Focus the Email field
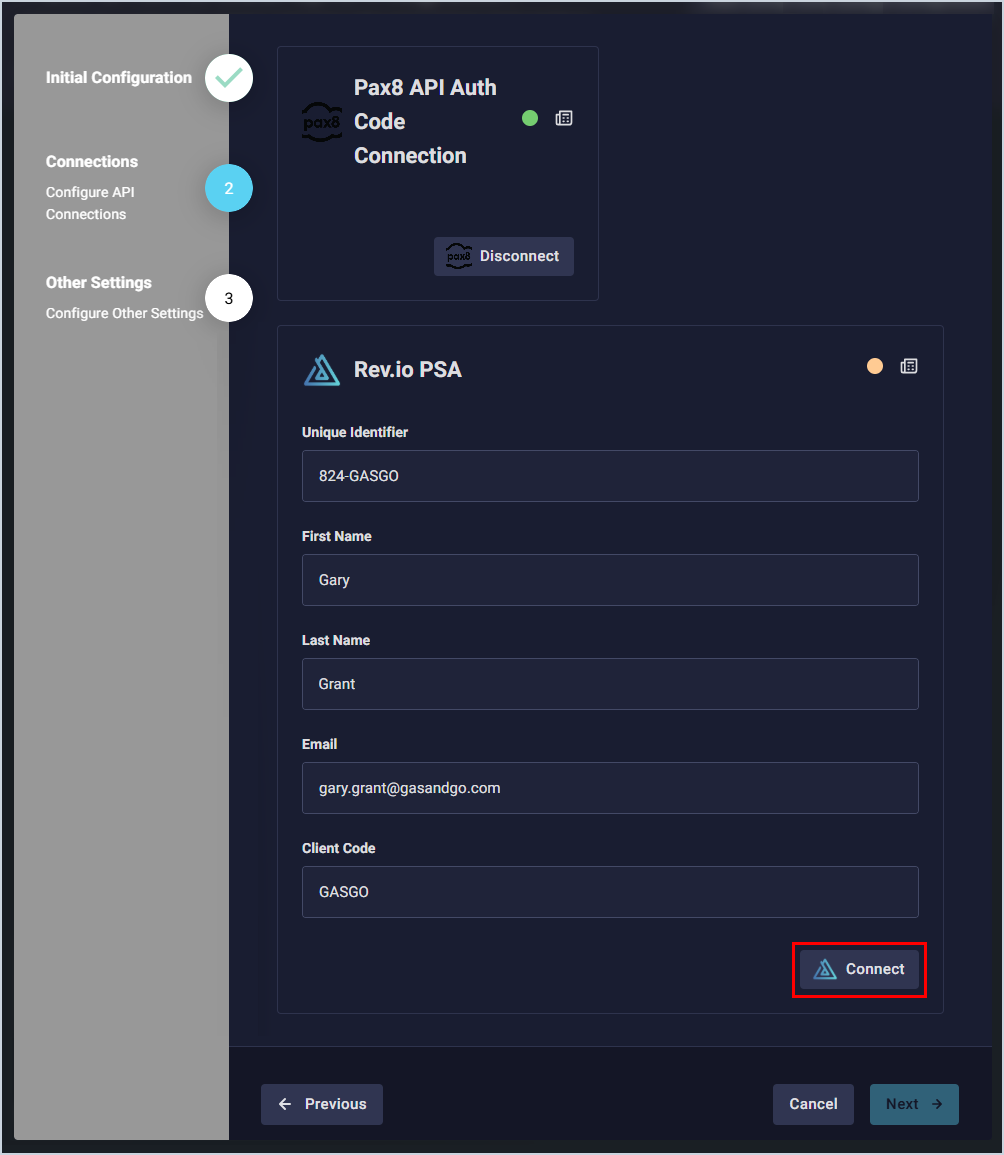The width and height of the screenshot is (1004, 1155). (610, 788)
